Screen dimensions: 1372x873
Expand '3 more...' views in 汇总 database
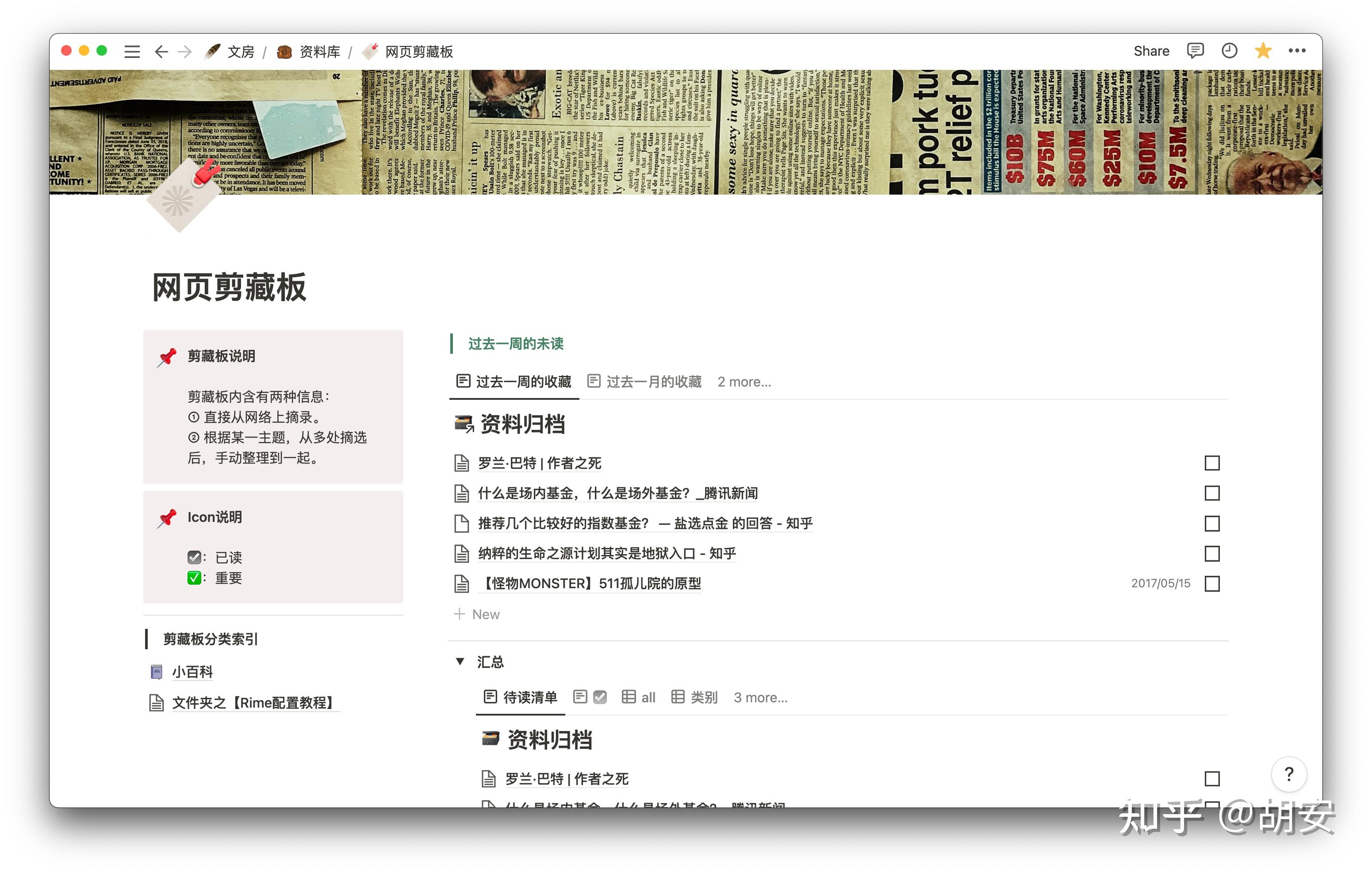[x=760, y=697]
